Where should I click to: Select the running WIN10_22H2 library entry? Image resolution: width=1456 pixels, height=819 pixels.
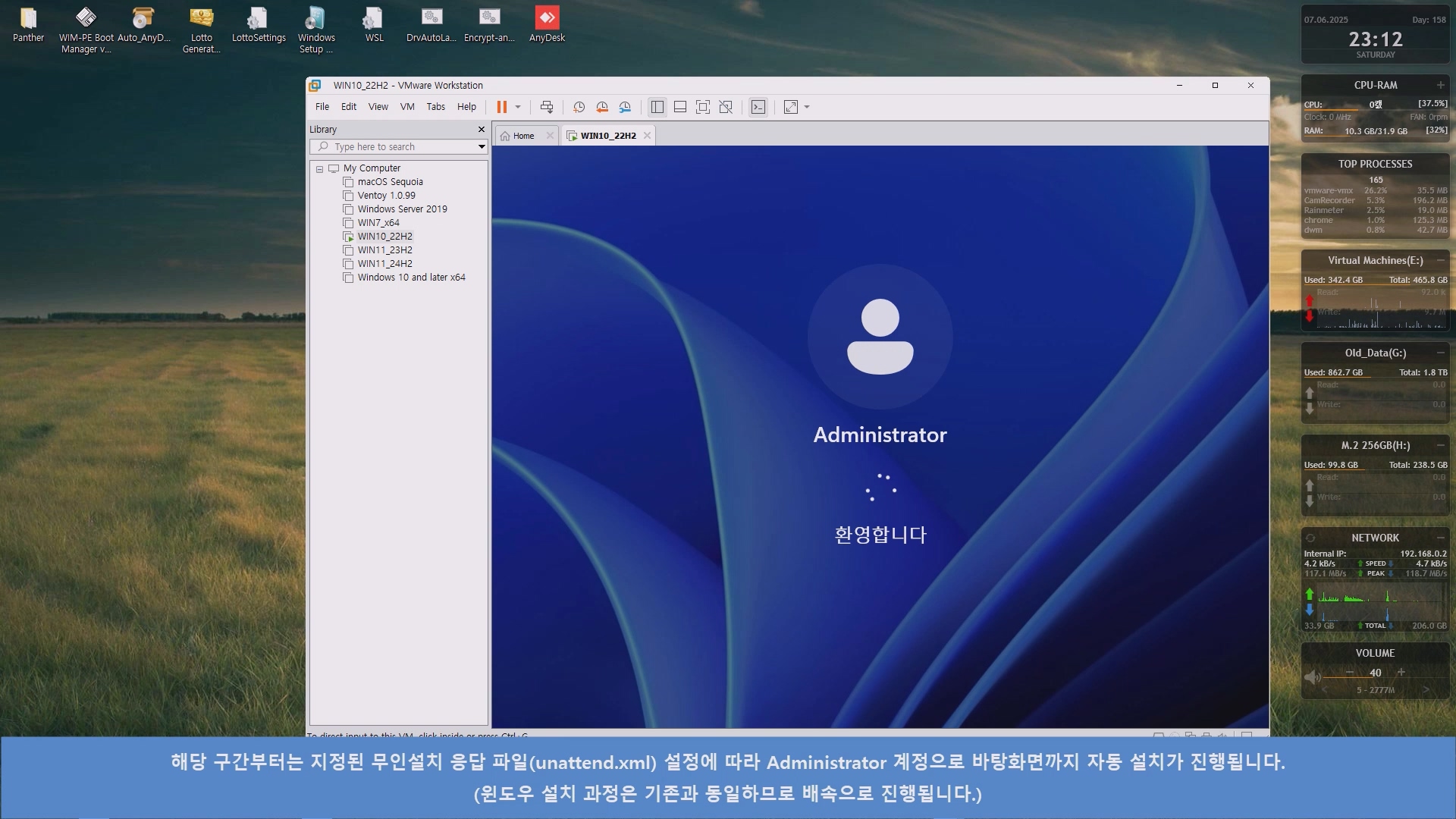pos(384,237)
